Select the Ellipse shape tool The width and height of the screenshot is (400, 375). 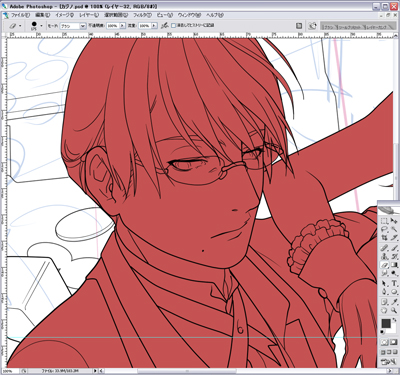pos(394,292)
